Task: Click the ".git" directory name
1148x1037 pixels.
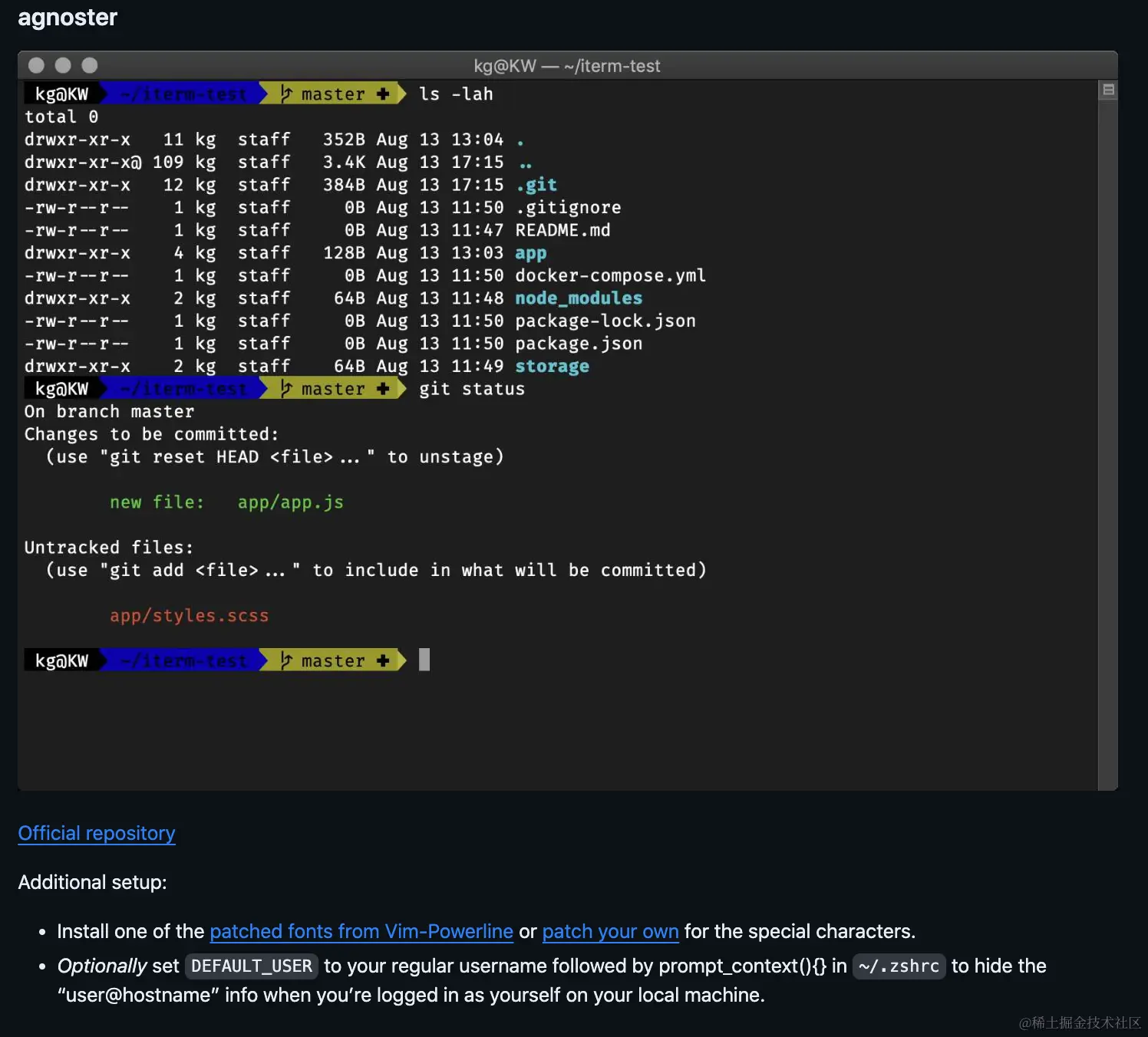Action: pos(536,185)
